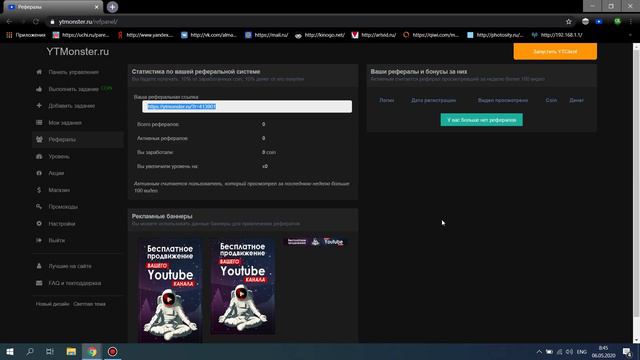Open the Windows Start menu
Image resolution: width=640 pixels, height=360 pixels.
(x=10, y=351)
